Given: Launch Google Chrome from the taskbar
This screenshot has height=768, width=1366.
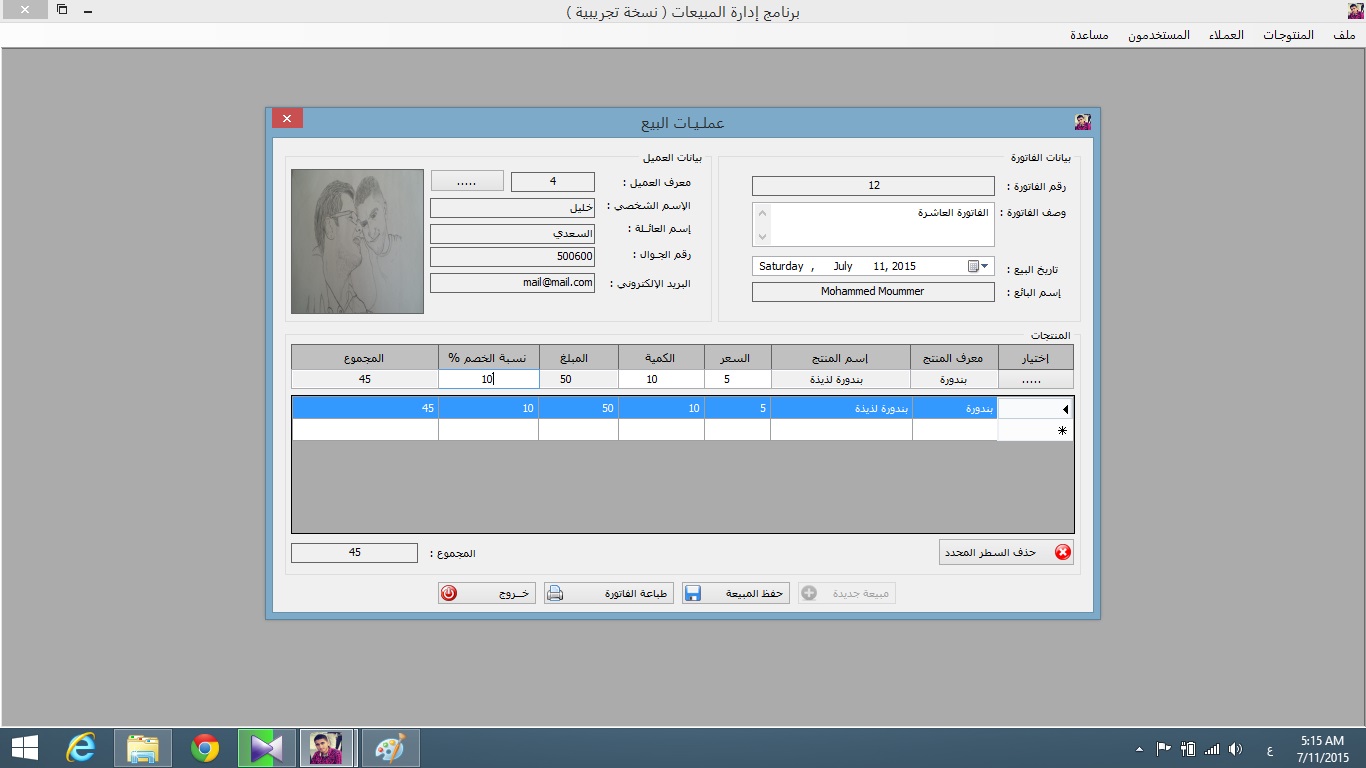Looking at the screenshot, I should (x=205, y=748).
